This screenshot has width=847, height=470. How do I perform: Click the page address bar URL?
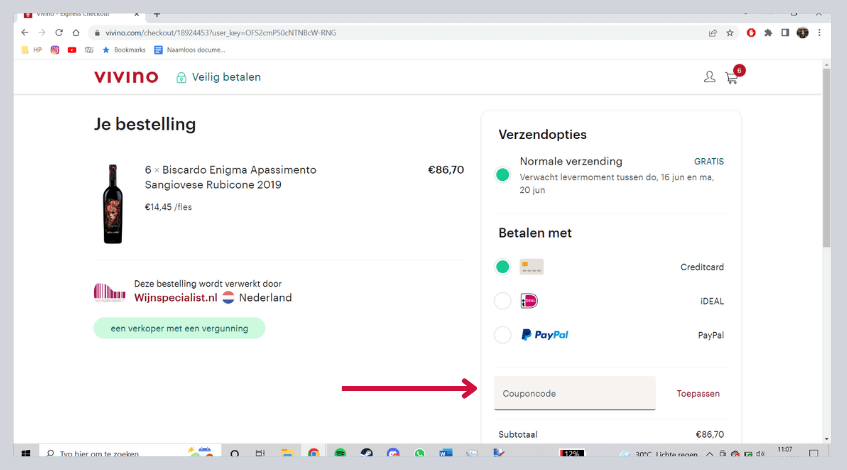(220, 33)
